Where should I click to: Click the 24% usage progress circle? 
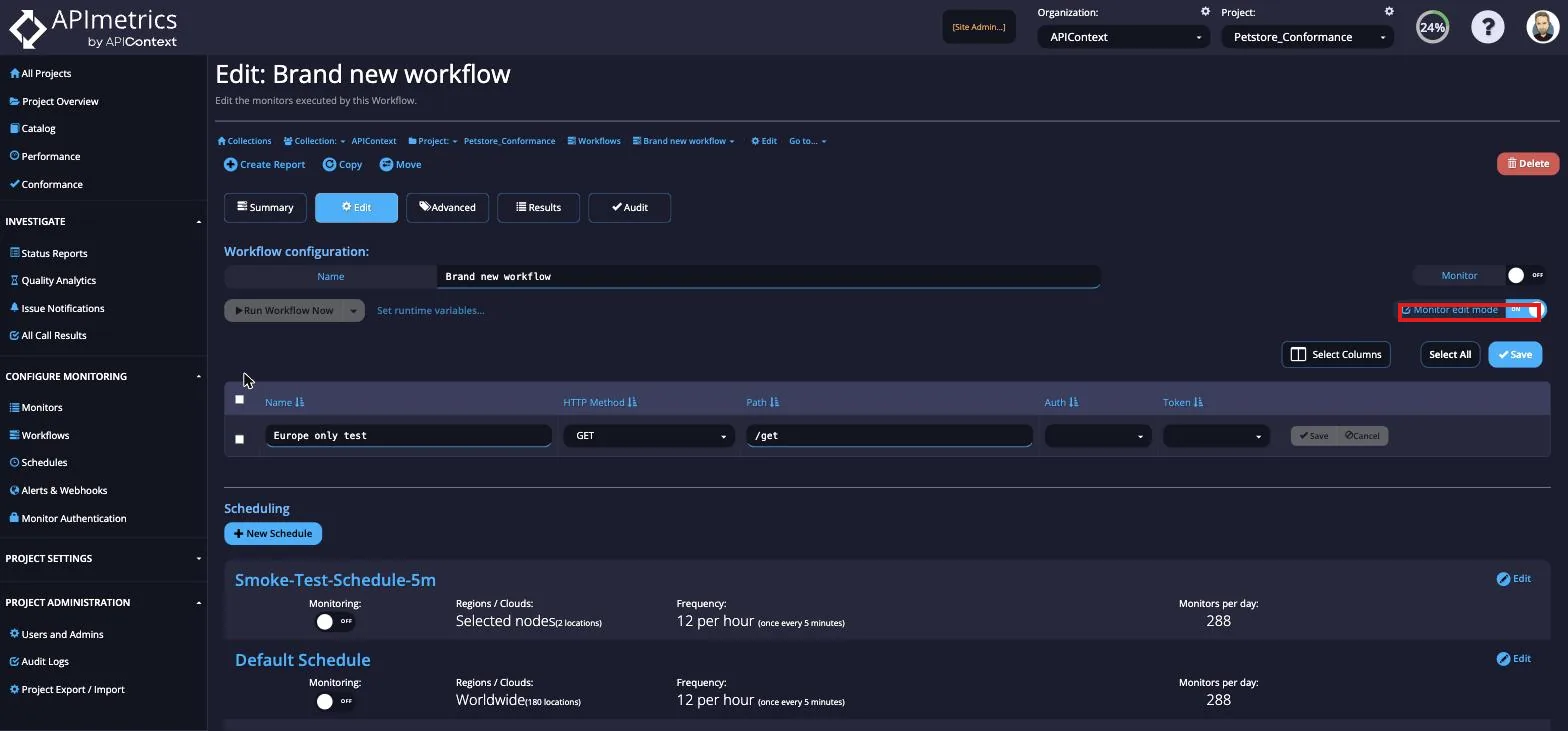click(x=1432, y=27)
